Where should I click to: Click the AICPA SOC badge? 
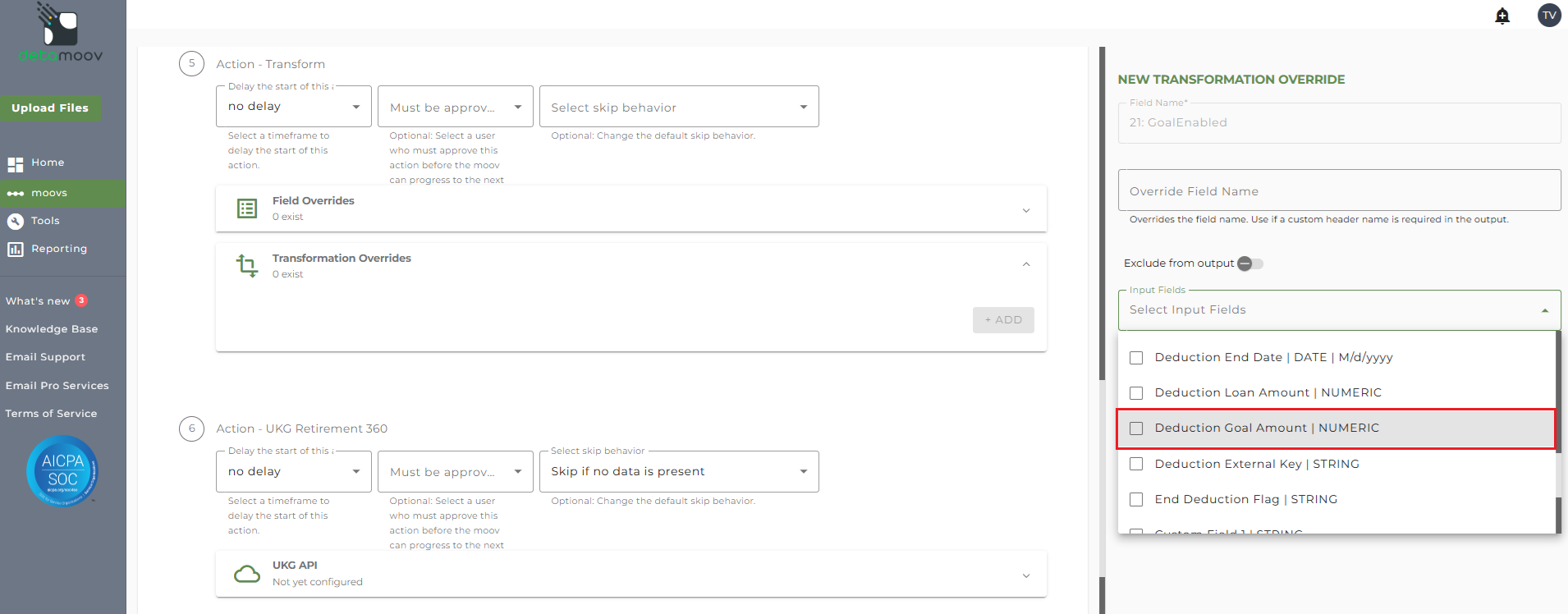[62, 471]
